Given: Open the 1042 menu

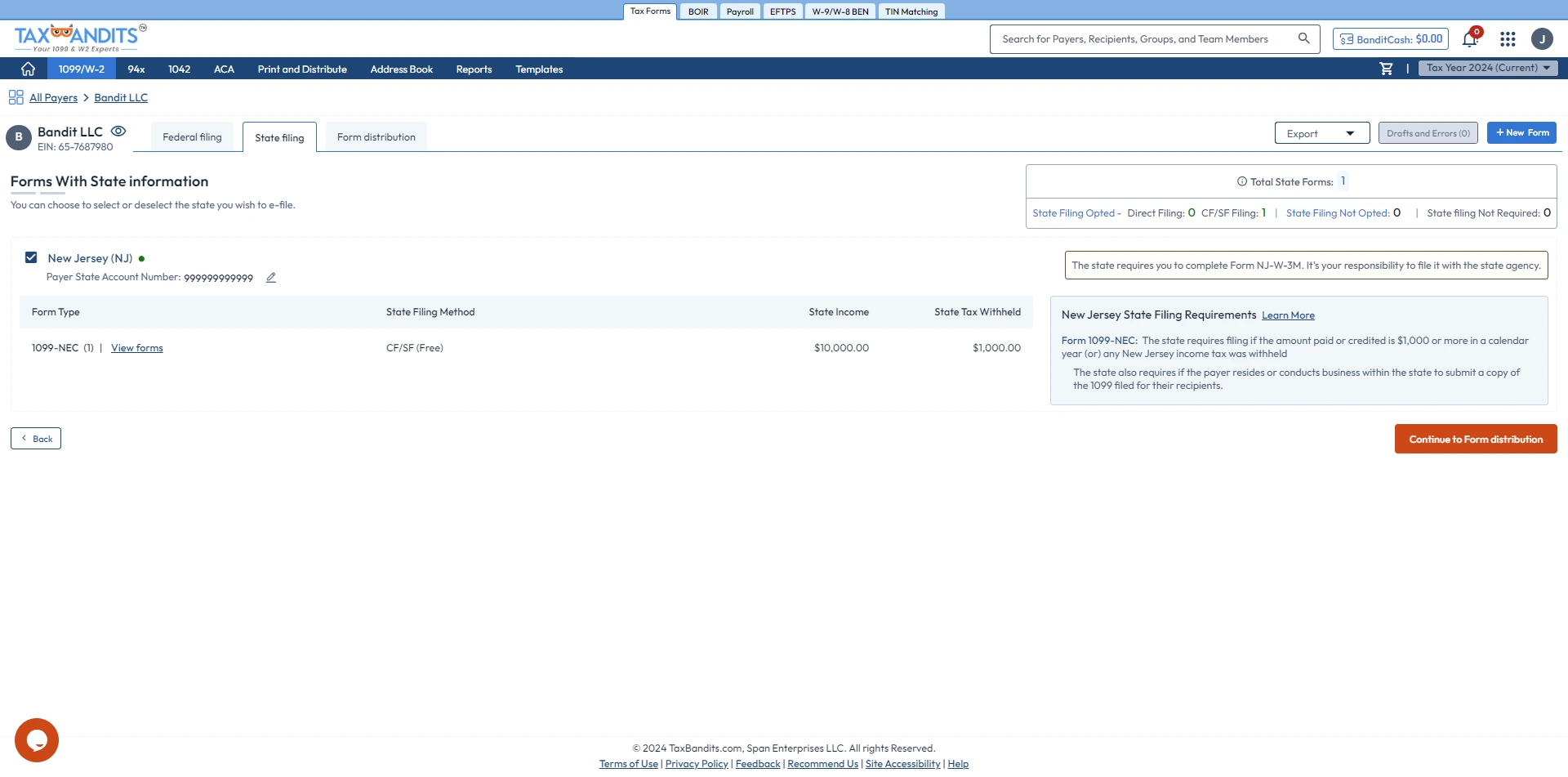Looking at the screenshot, I should [x=180, y=69].
